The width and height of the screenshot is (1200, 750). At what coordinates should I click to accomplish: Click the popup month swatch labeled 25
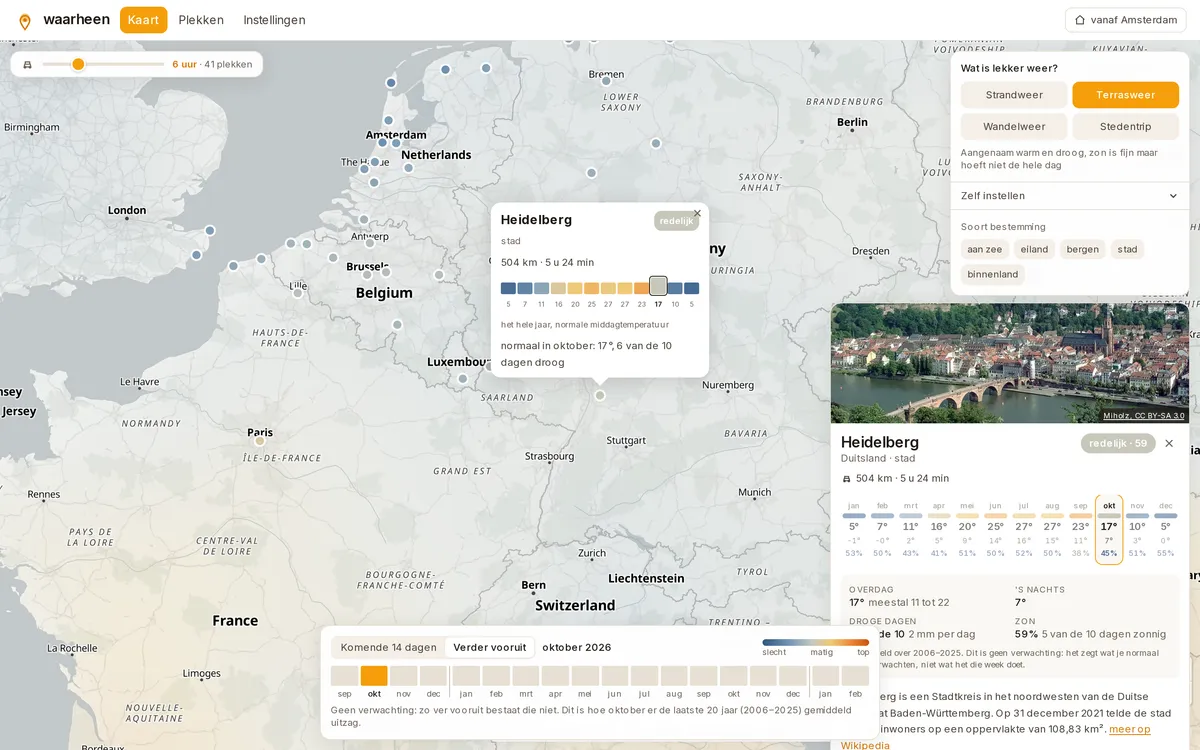point(591,288)
